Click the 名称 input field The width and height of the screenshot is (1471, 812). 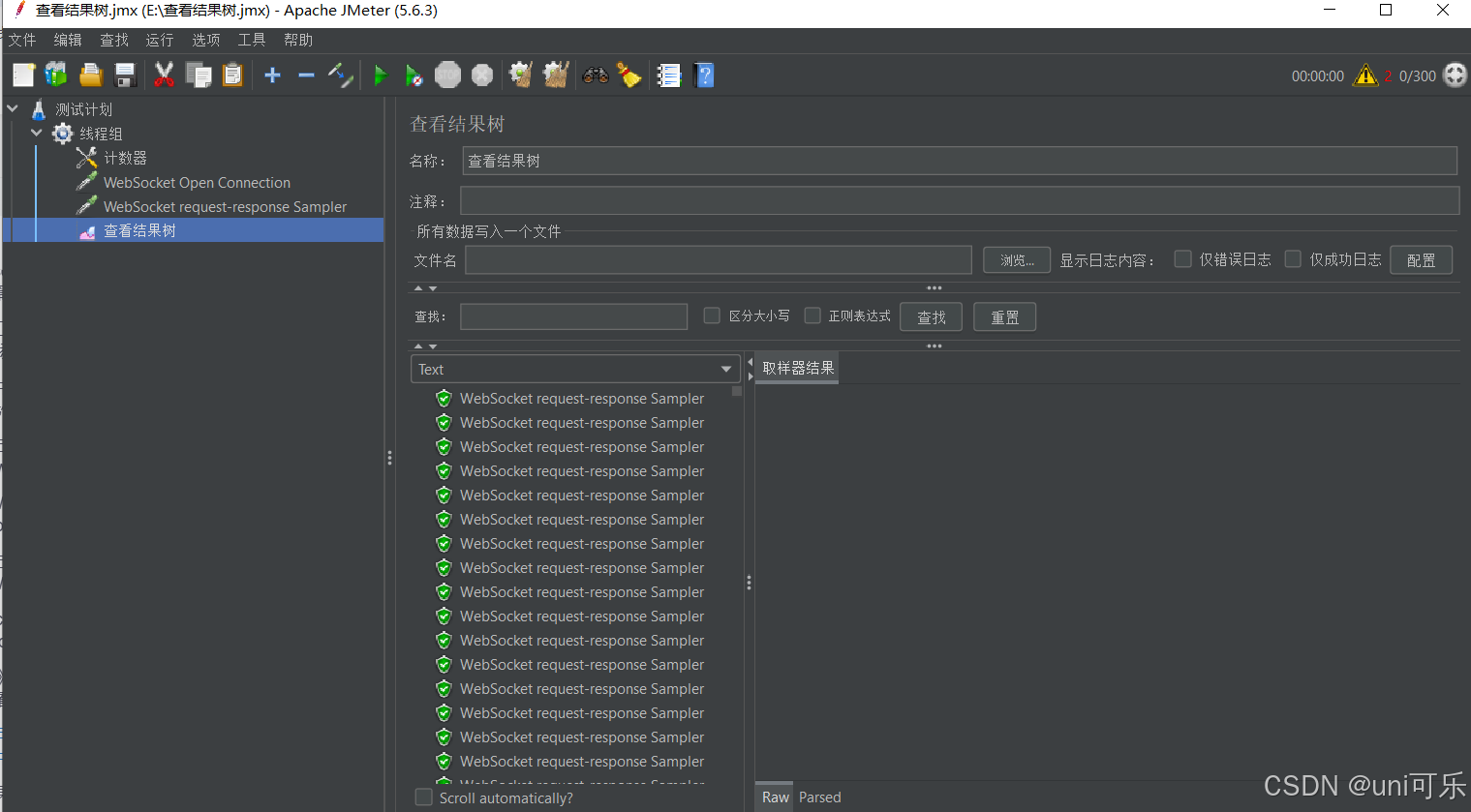960,161
